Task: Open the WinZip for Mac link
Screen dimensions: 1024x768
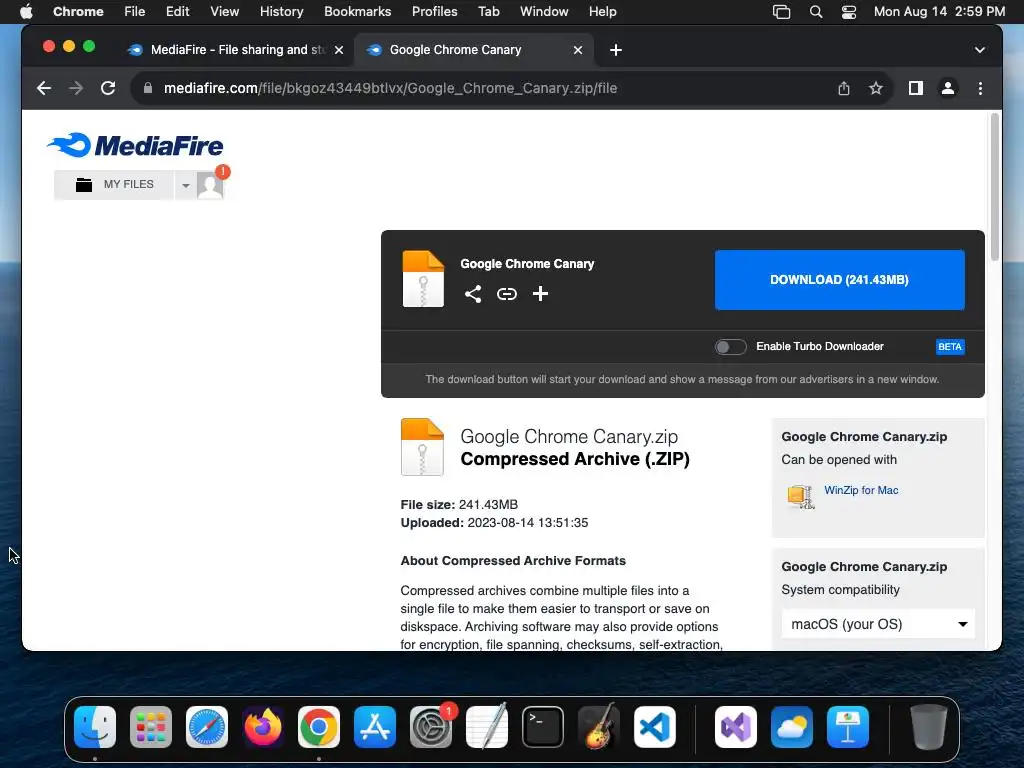Action: 861,490
